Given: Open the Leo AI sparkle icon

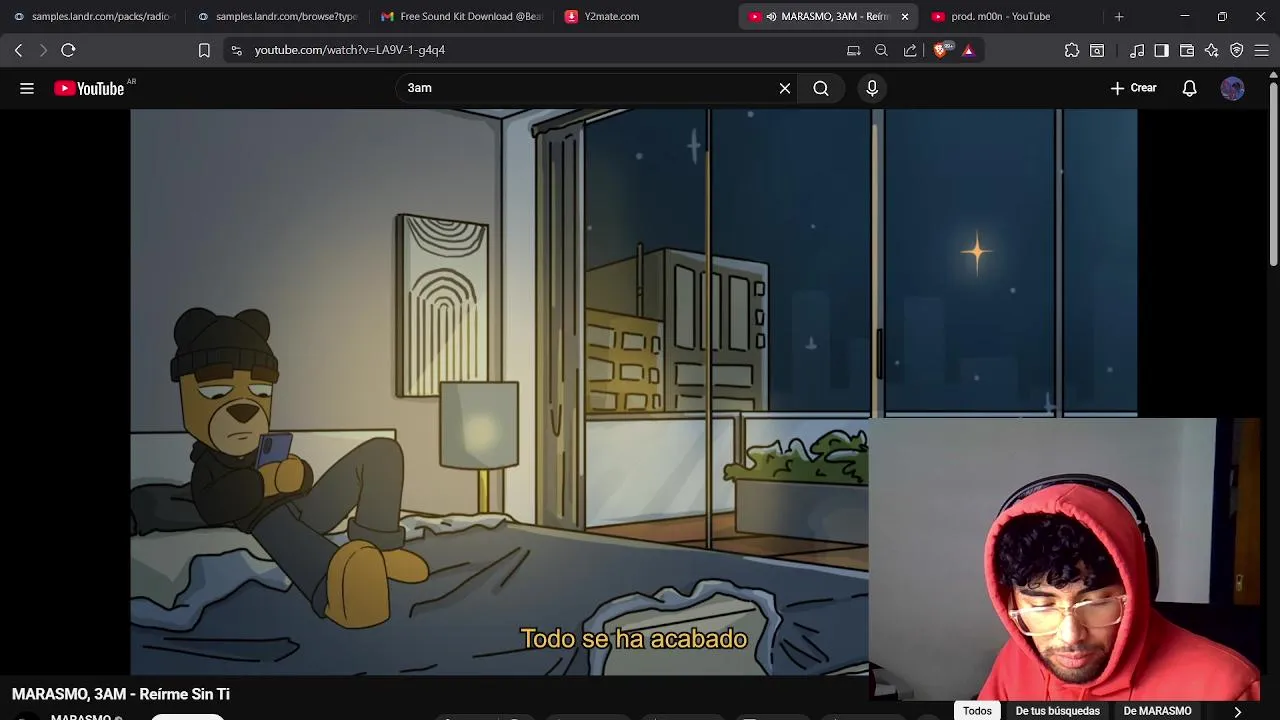Looking at the screenshot, I should (x=1212, y=50).
